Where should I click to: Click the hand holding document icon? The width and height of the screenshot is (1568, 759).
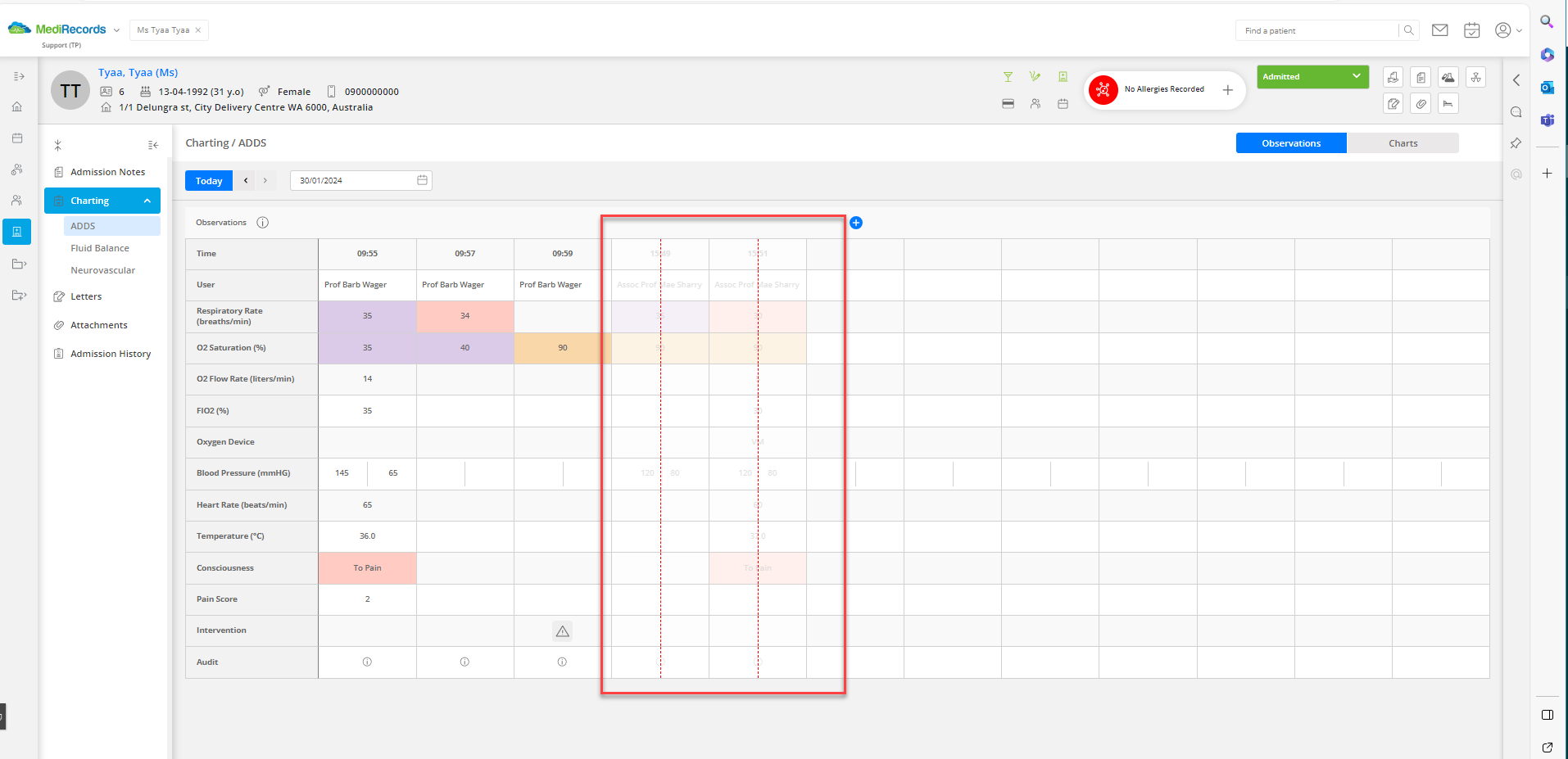(x=1394, y=77)
